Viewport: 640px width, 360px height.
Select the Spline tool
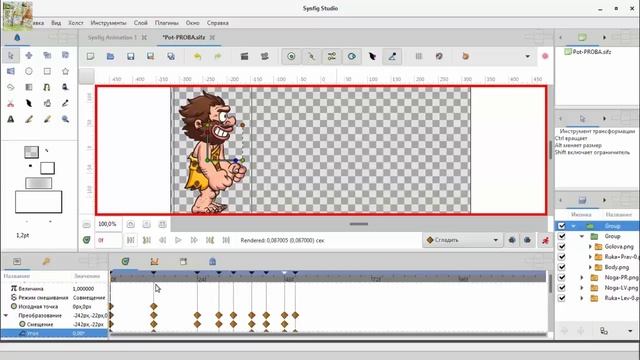coord(47,87)
